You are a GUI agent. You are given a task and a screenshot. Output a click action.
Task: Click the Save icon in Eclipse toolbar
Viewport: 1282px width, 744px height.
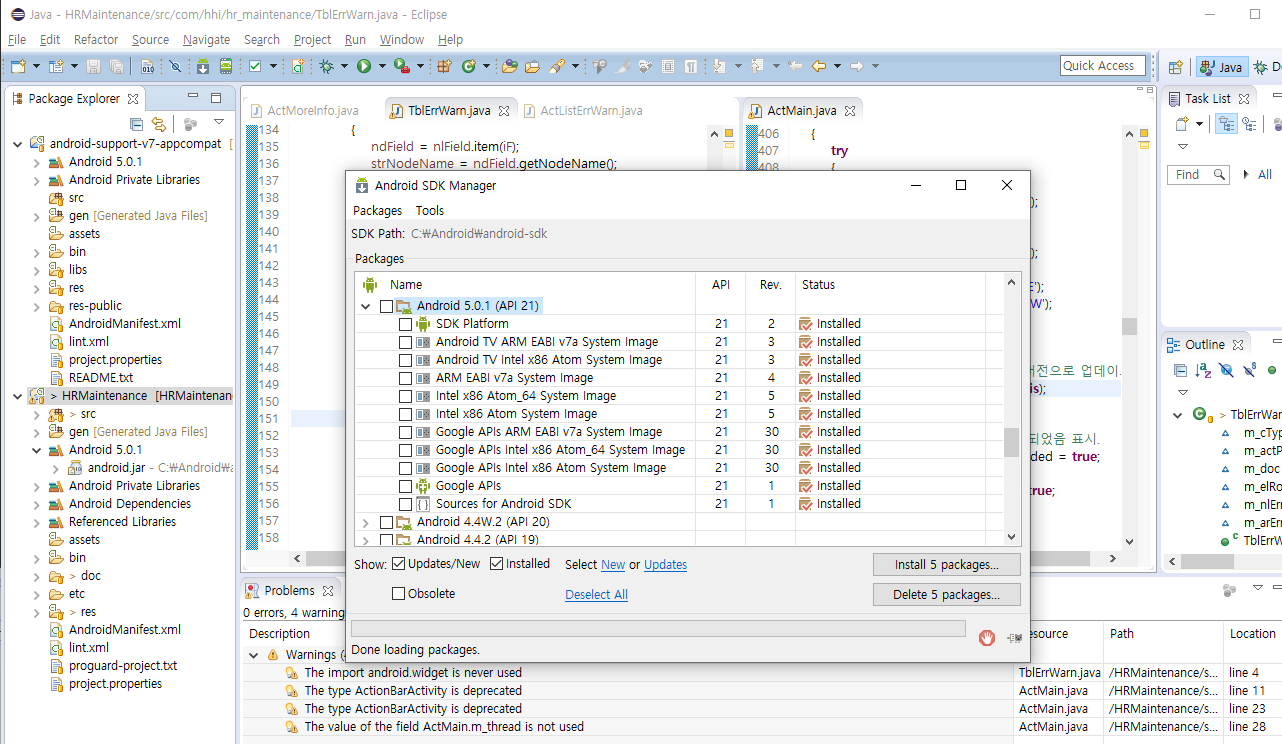[x=93, y=67]
